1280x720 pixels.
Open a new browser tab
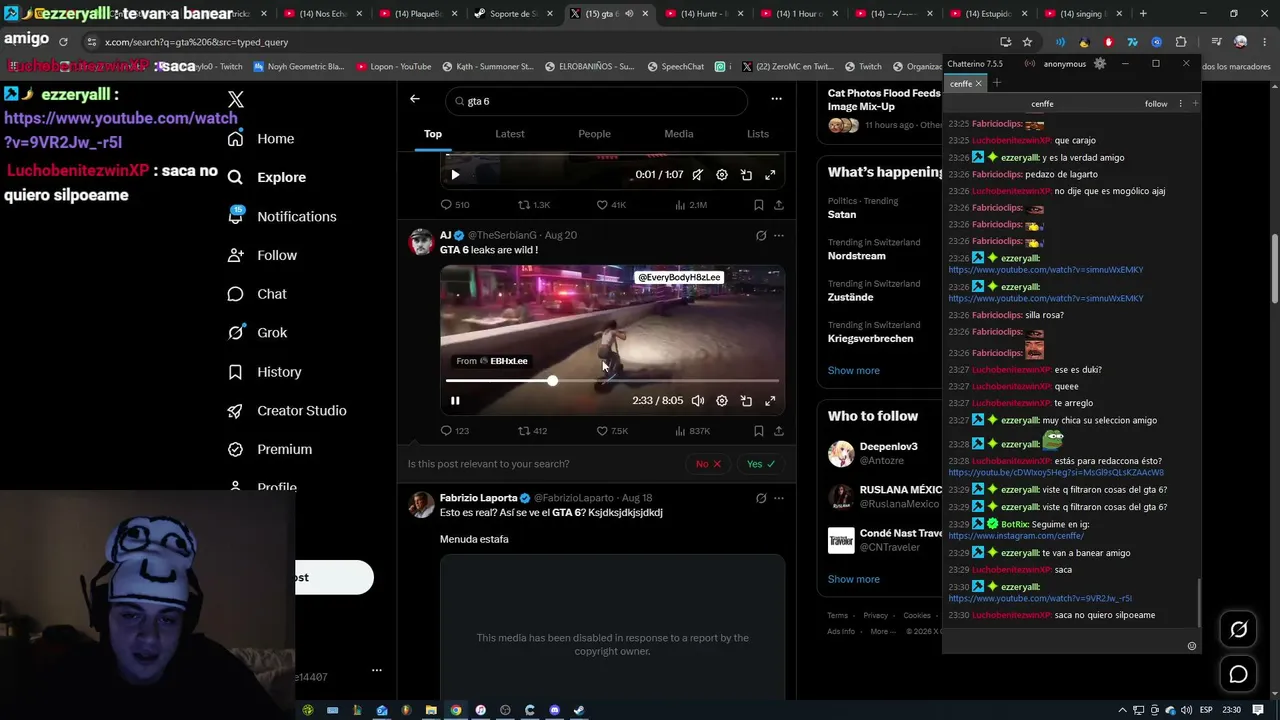click(1143, 14)
